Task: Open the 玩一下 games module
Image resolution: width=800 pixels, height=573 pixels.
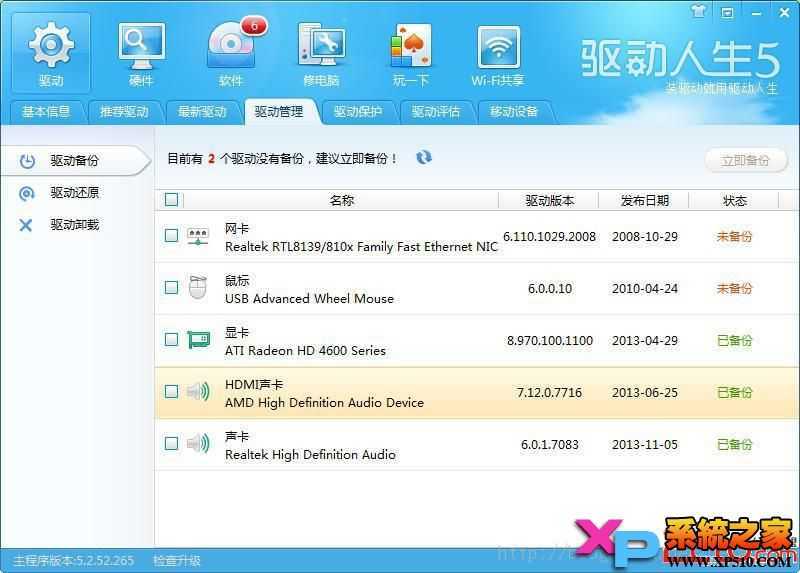Action: (411, 54)
